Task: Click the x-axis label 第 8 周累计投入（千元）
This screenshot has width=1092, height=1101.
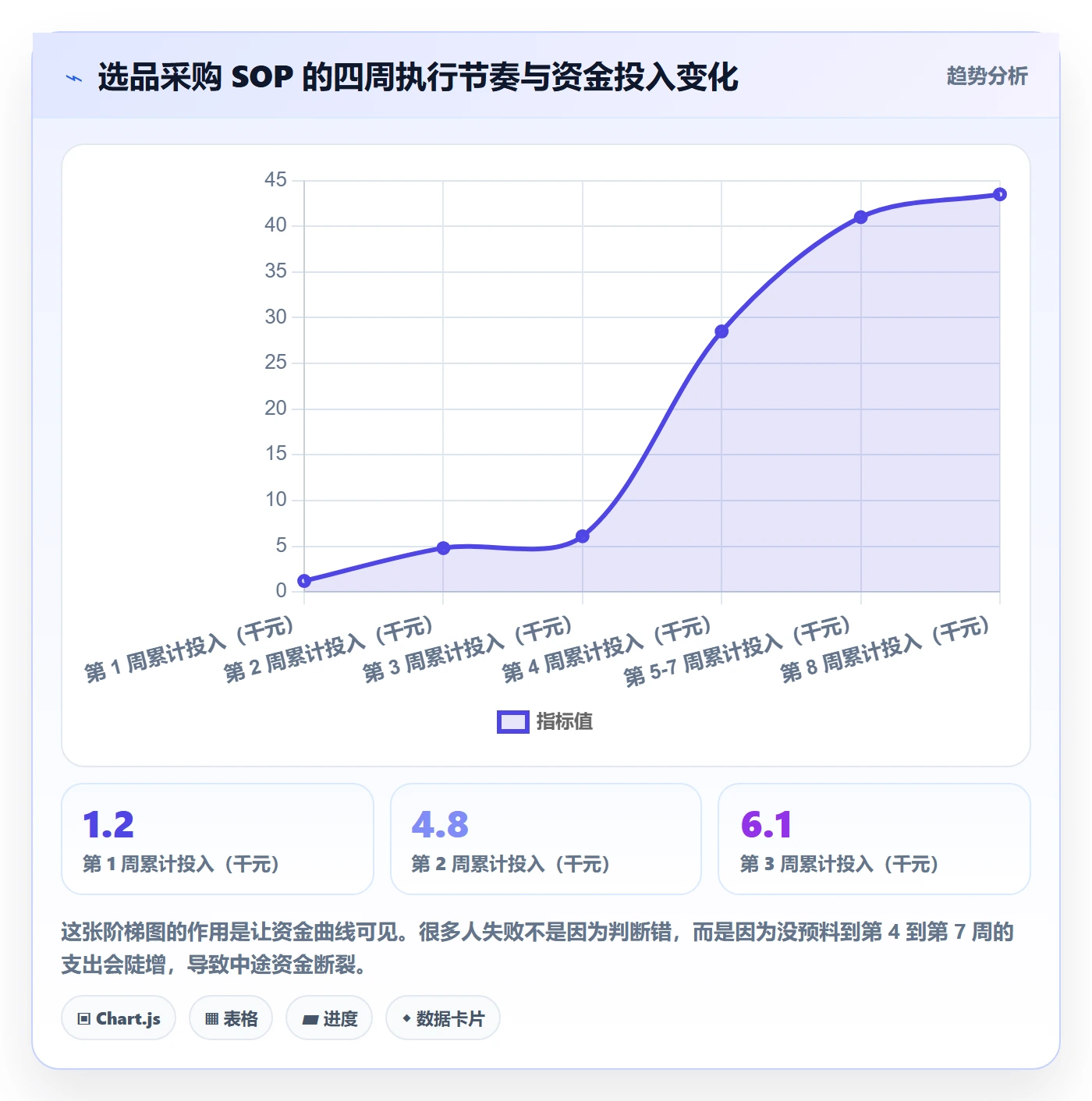Action: pyautogui.click(x=886, y=650)
